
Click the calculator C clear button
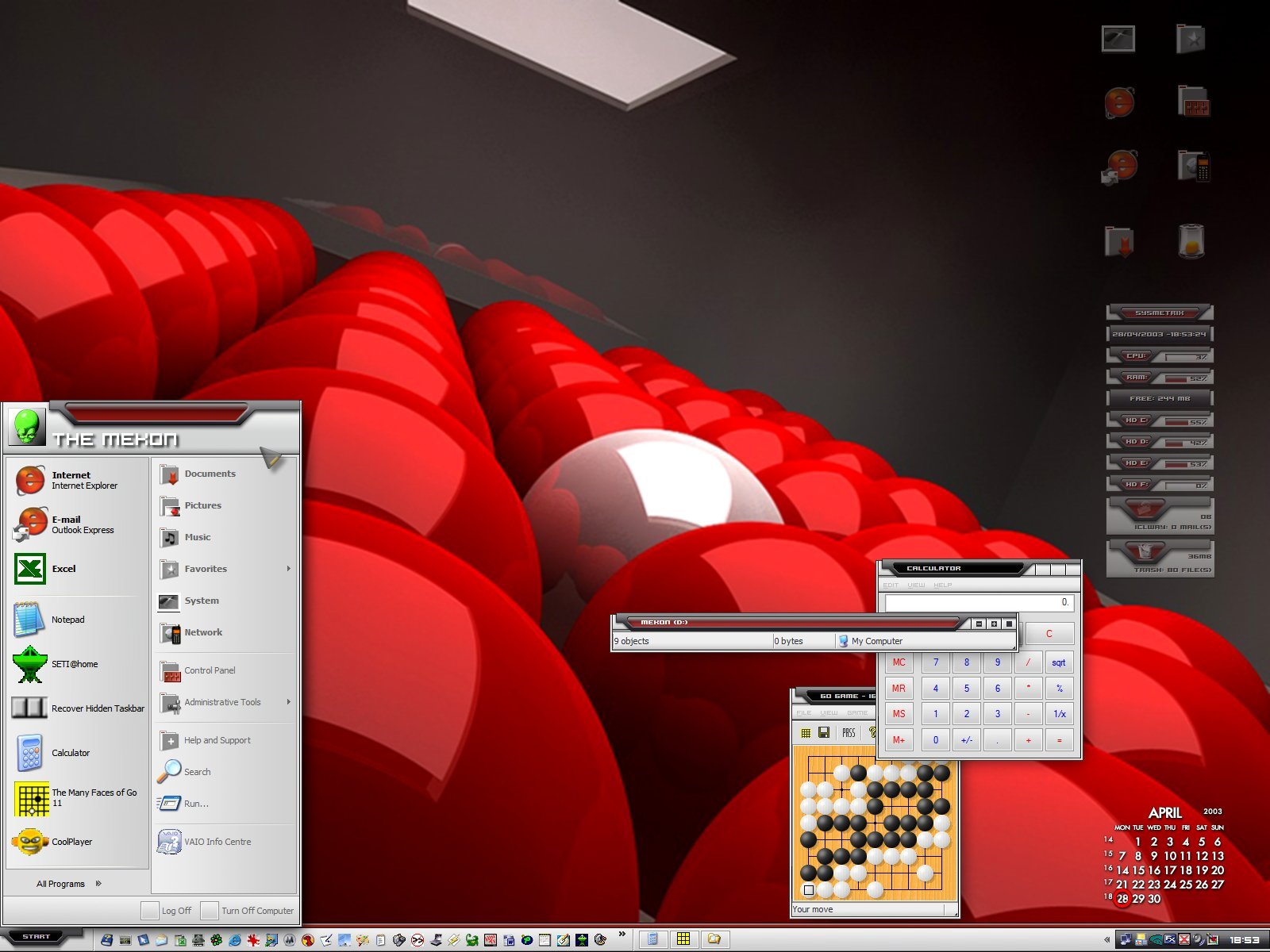click(x=1049, y=634)
